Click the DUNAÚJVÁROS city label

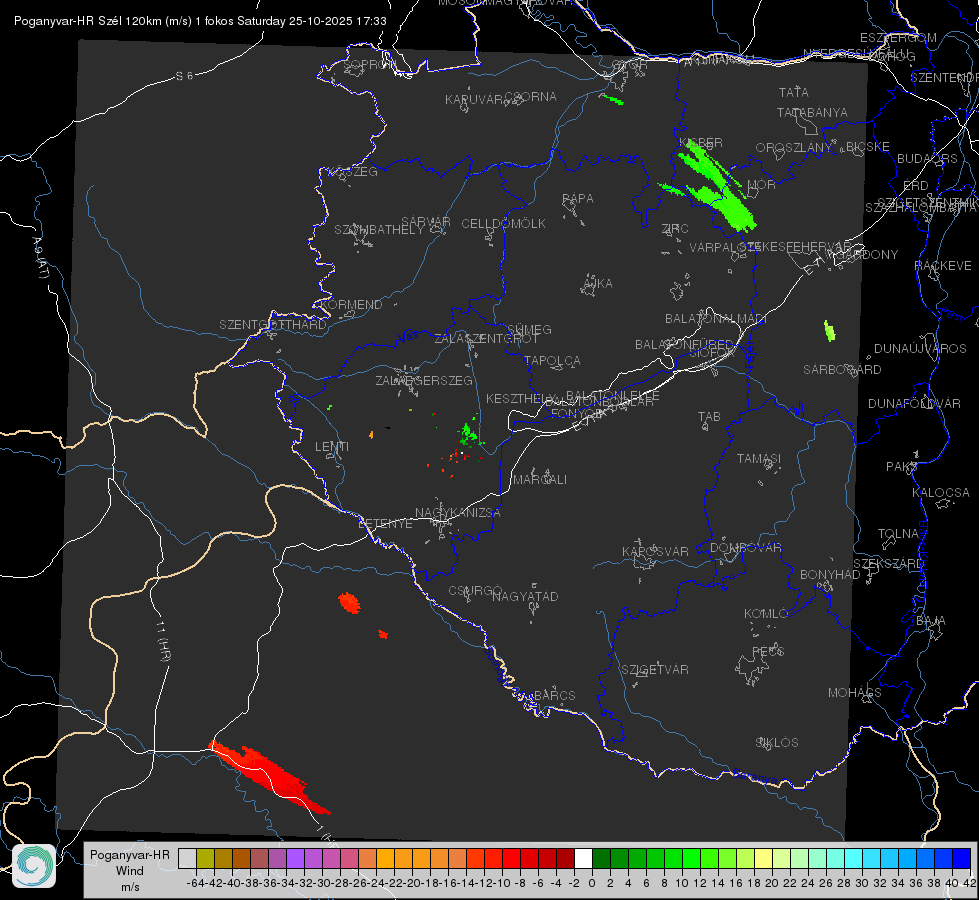[x=920, y=349]
